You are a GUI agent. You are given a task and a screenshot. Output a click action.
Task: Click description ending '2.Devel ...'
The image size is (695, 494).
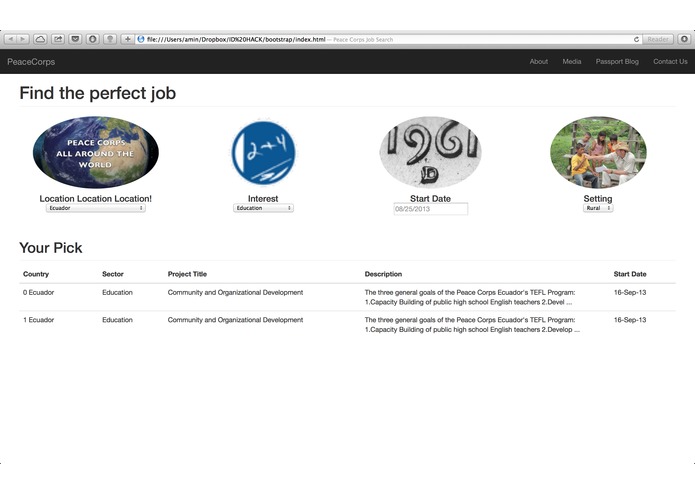point(470,297)
